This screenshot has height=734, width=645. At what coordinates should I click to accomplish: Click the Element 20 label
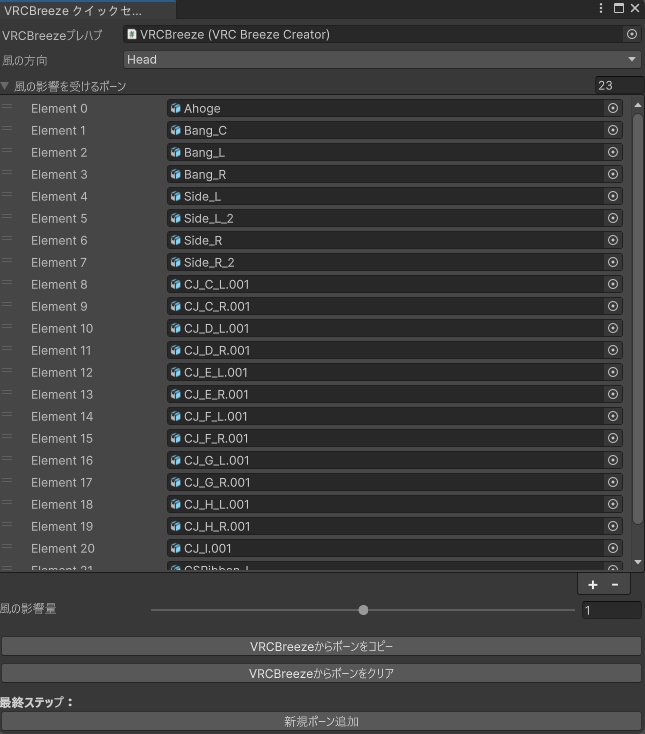[x=63, y=548]
